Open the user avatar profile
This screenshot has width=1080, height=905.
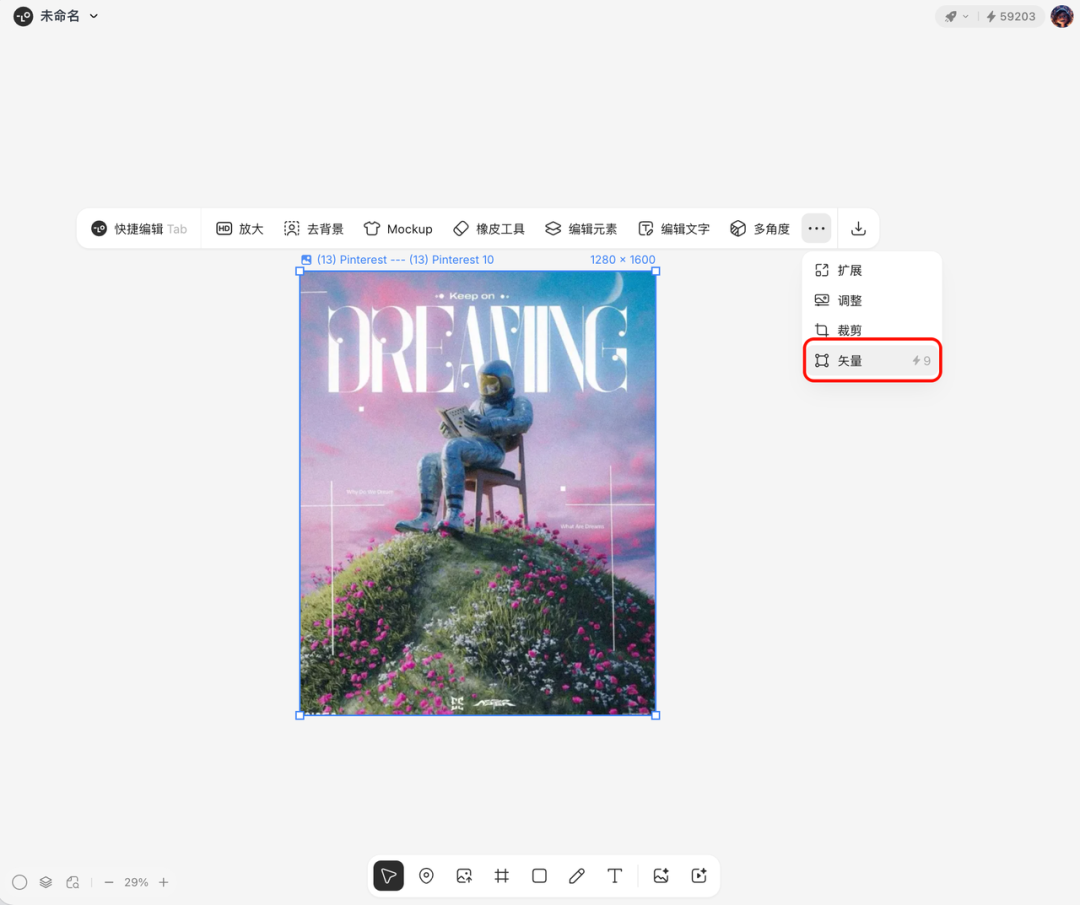1062,16
